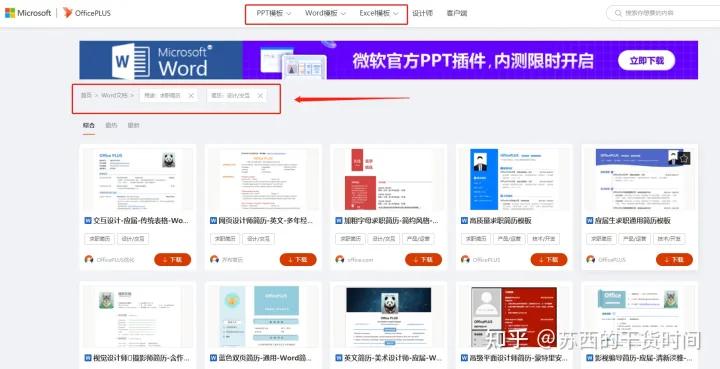
Task: Open the title 应届生求职通用简历模板
Action: tap(633, 221)
